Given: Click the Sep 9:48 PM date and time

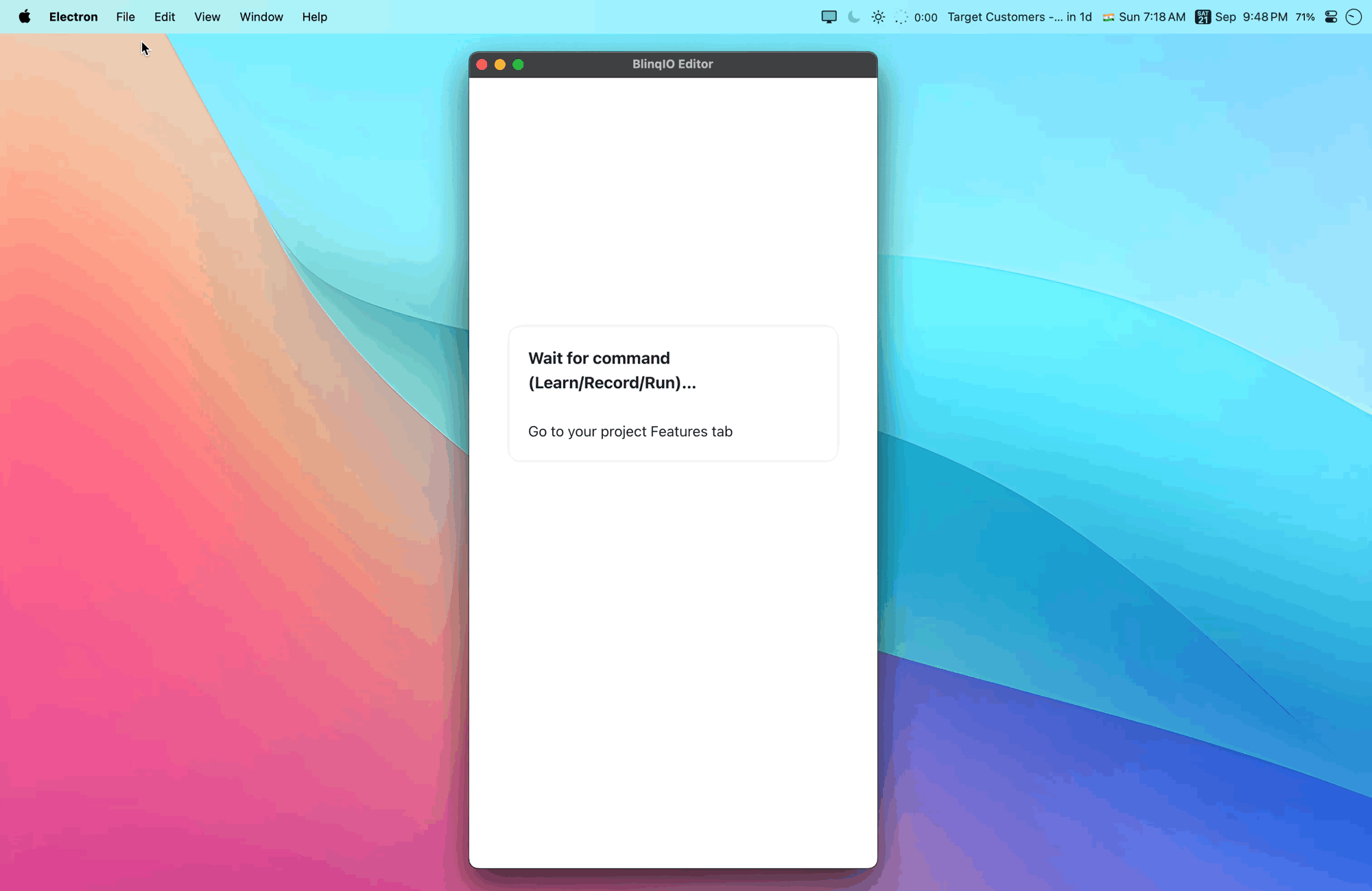Looking at the screenshot, I should pyautogui.click(x=1251, y=17).
